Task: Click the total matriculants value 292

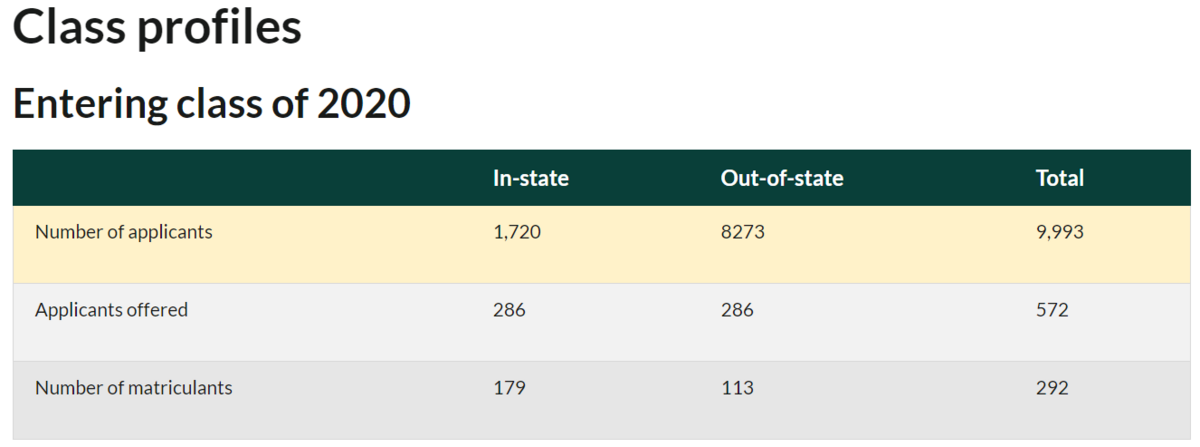Action: click(1052, 388)
